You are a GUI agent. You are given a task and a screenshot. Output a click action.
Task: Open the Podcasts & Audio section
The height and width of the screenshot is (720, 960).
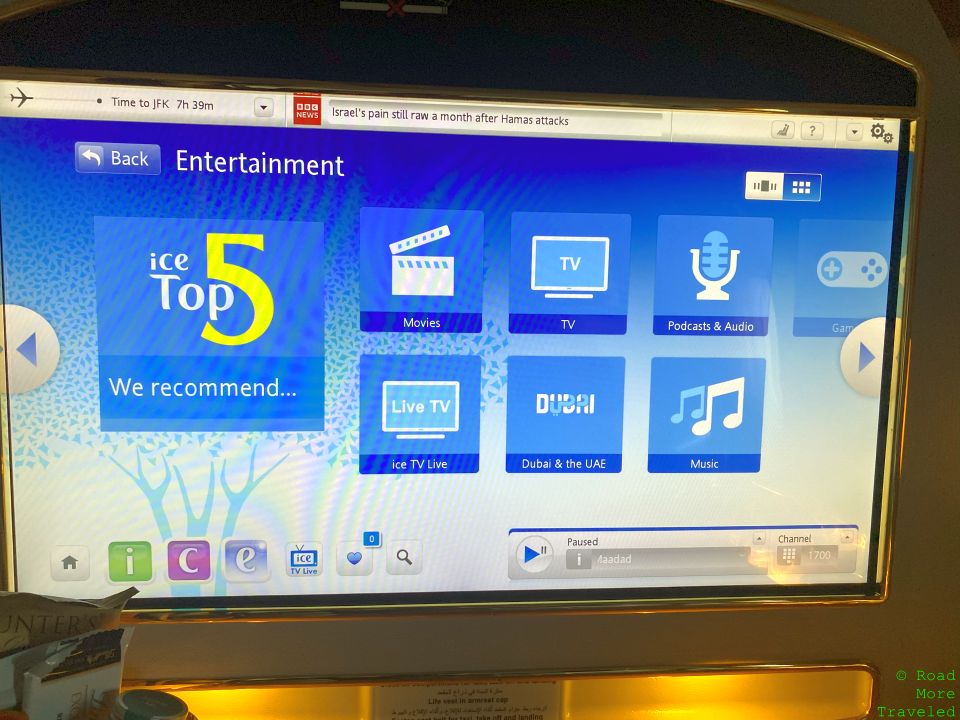click(711, 270)
